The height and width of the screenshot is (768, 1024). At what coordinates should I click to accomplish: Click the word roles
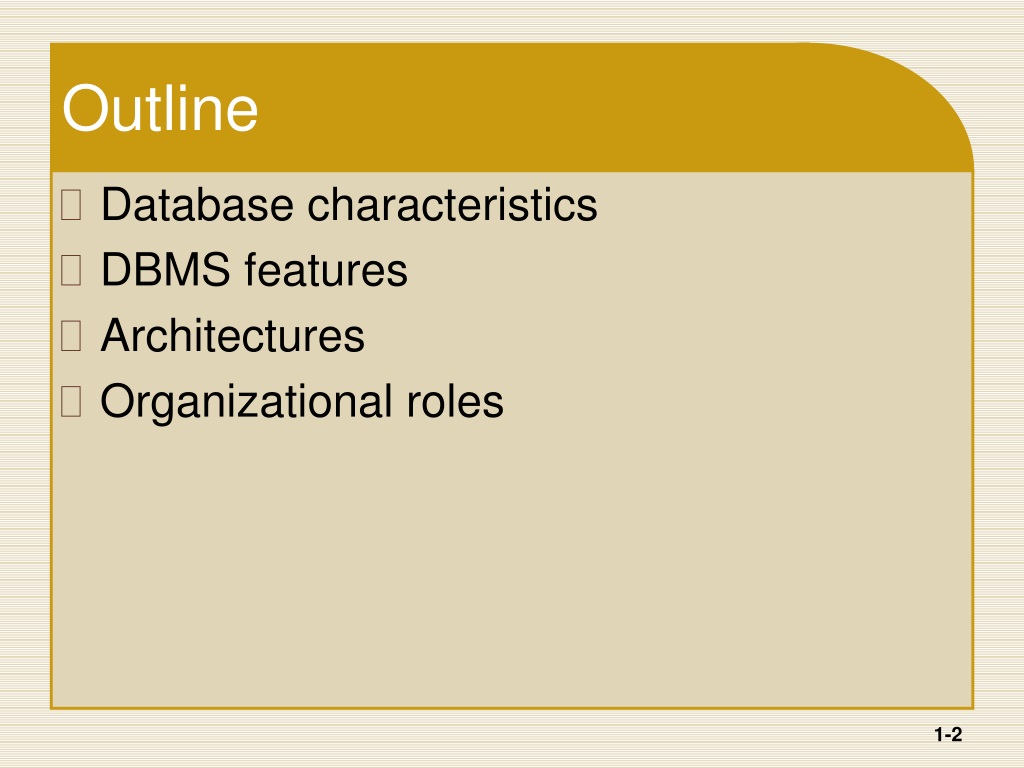point(455,401)
